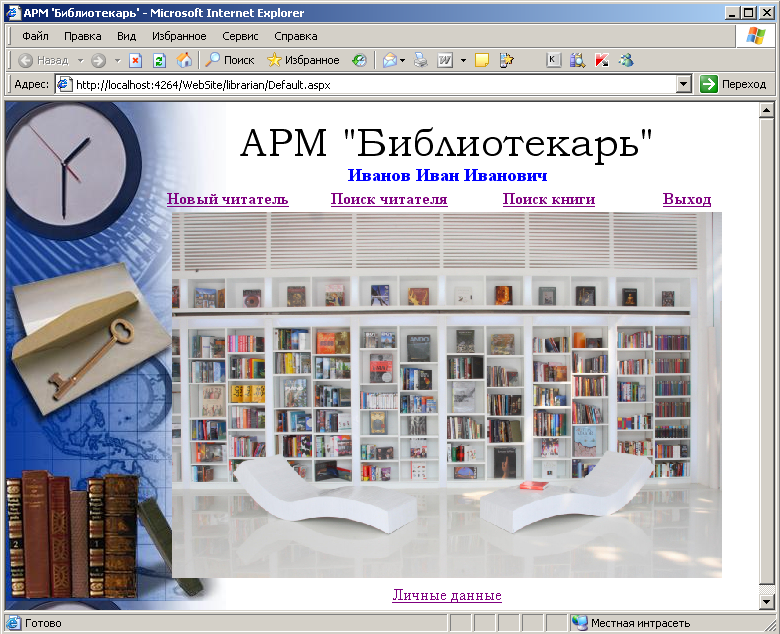Screen dimensions: 780x634
Task: Go back with the Назад button
Action: 44,61
